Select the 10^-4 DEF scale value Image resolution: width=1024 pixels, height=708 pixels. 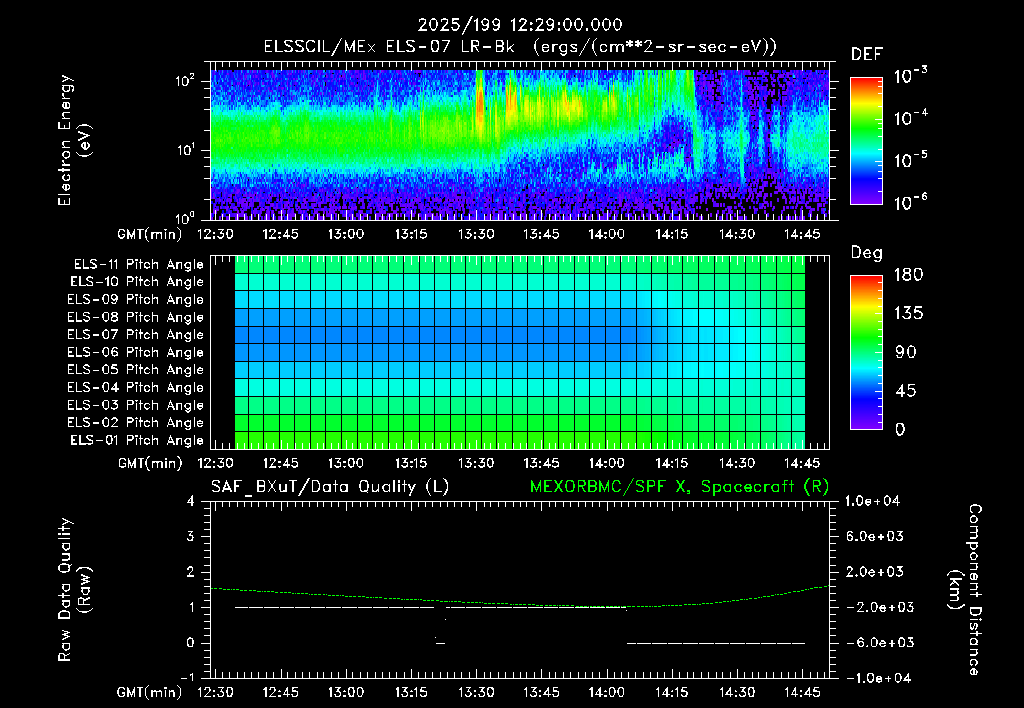(910, 118)
